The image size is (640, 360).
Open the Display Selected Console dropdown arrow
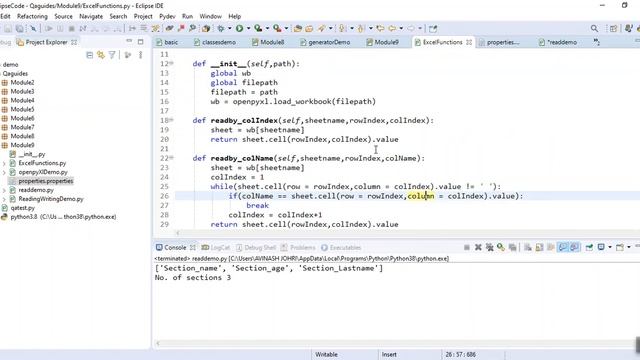[609, 247]
